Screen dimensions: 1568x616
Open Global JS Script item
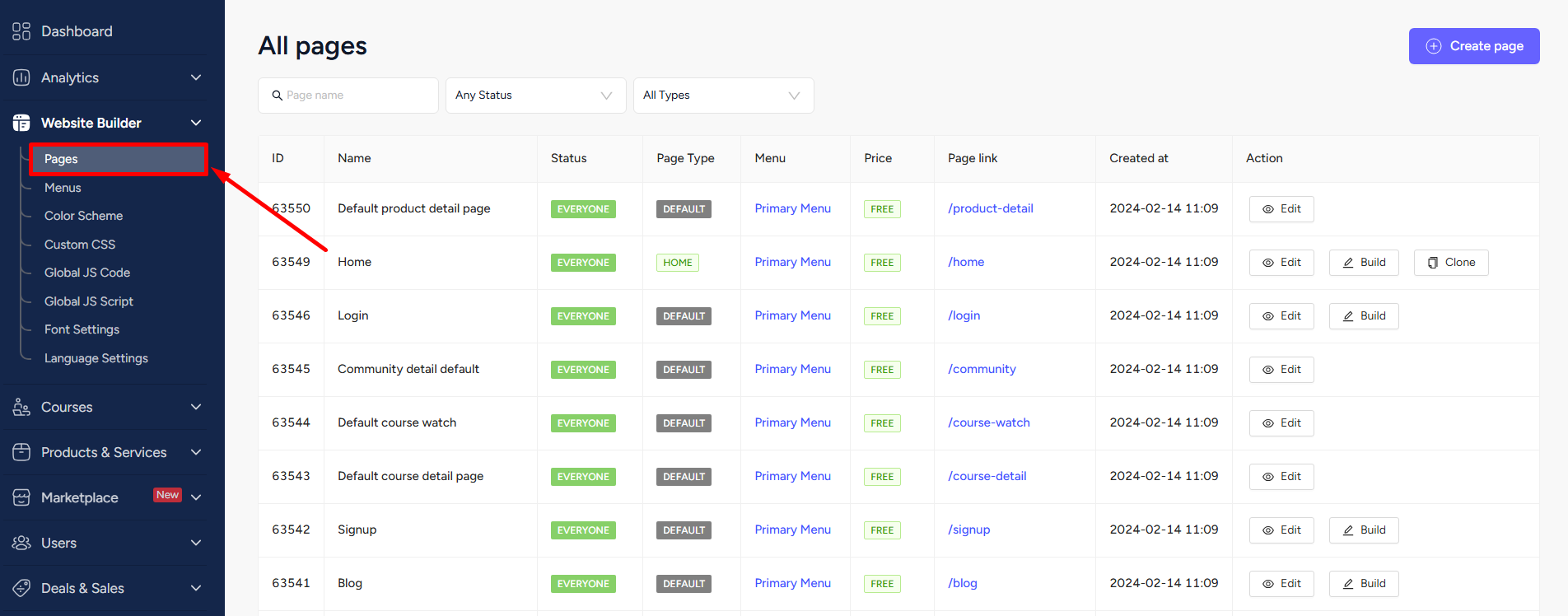[89, 301]
